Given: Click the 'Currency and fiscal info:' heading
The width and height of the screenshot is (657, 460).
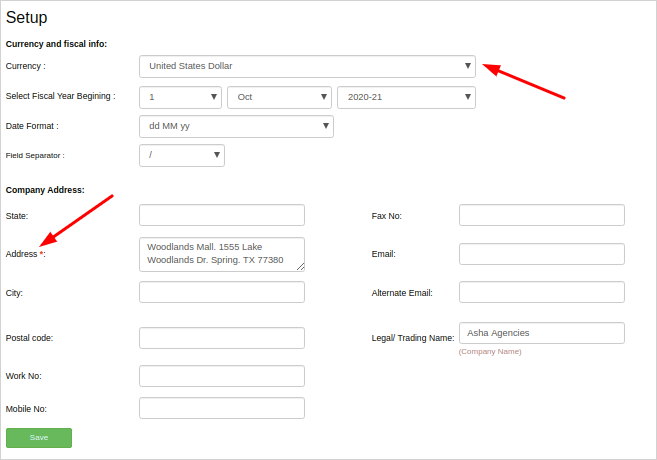Looking at the screenshot, I should 56,44.
